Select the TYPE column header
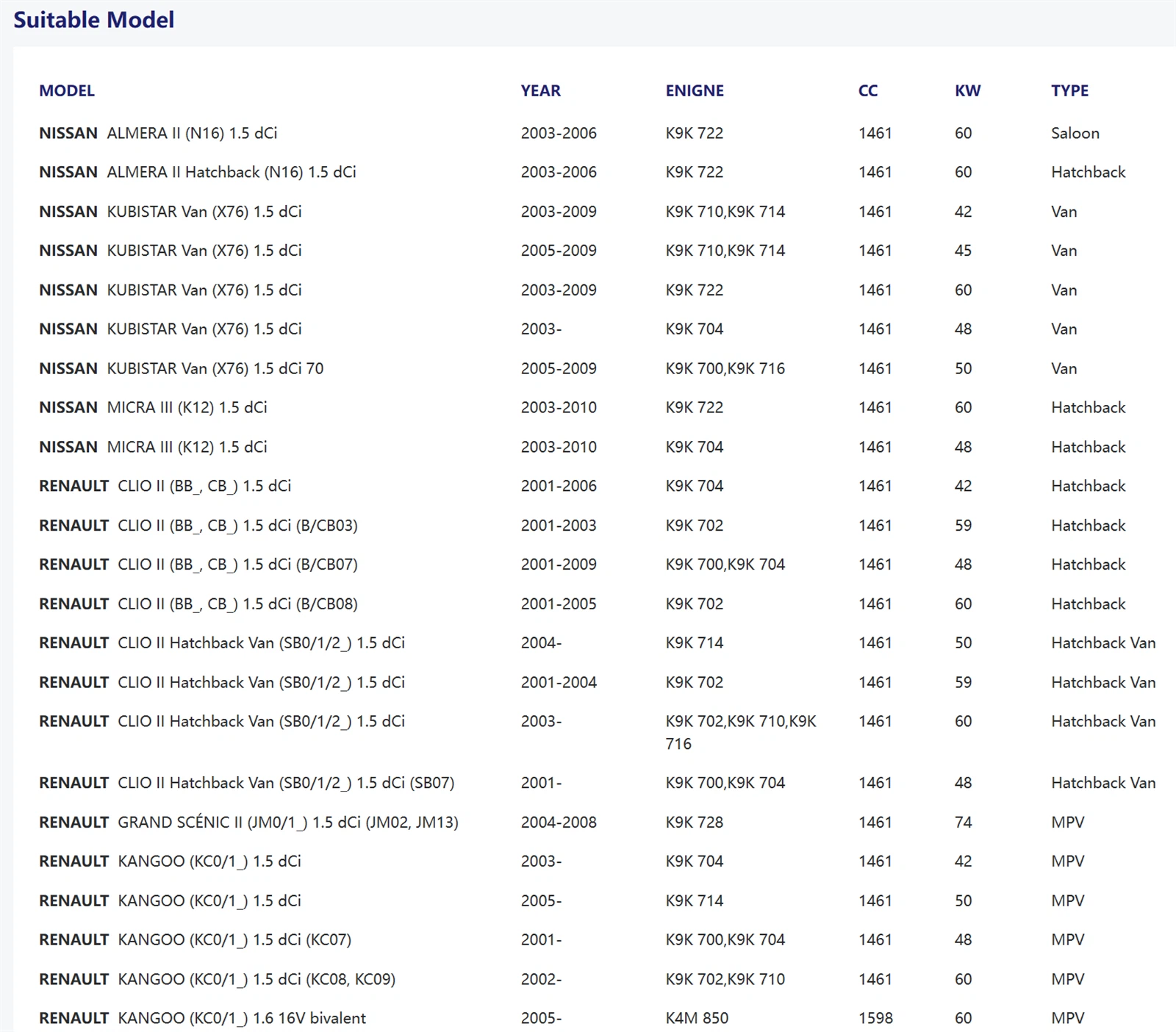The width and height of the screenshot is (1176, 1032). point(1069,91)
